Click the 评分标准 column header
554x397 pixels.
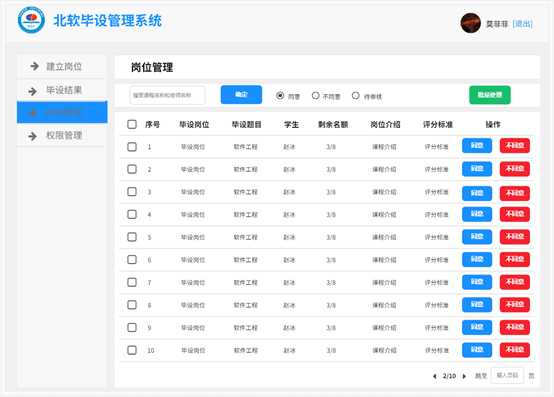pyautogui.click(x=438, y=124)
